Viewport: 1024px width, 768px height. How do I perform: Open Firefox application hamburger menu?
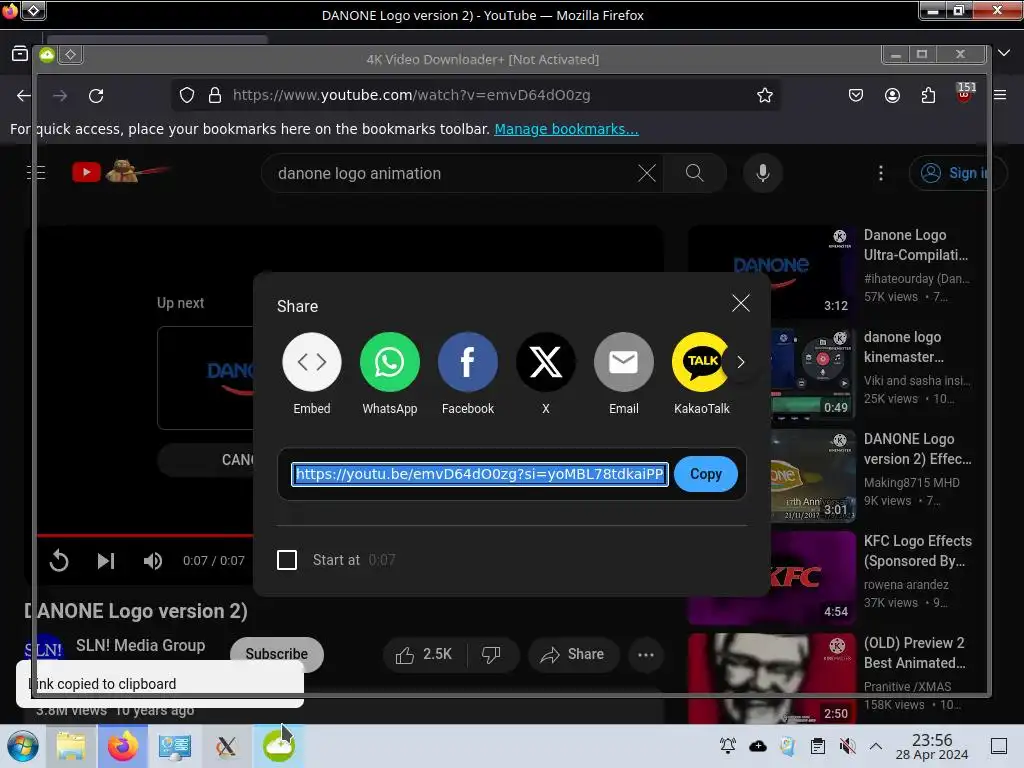tap(1000, 95)
